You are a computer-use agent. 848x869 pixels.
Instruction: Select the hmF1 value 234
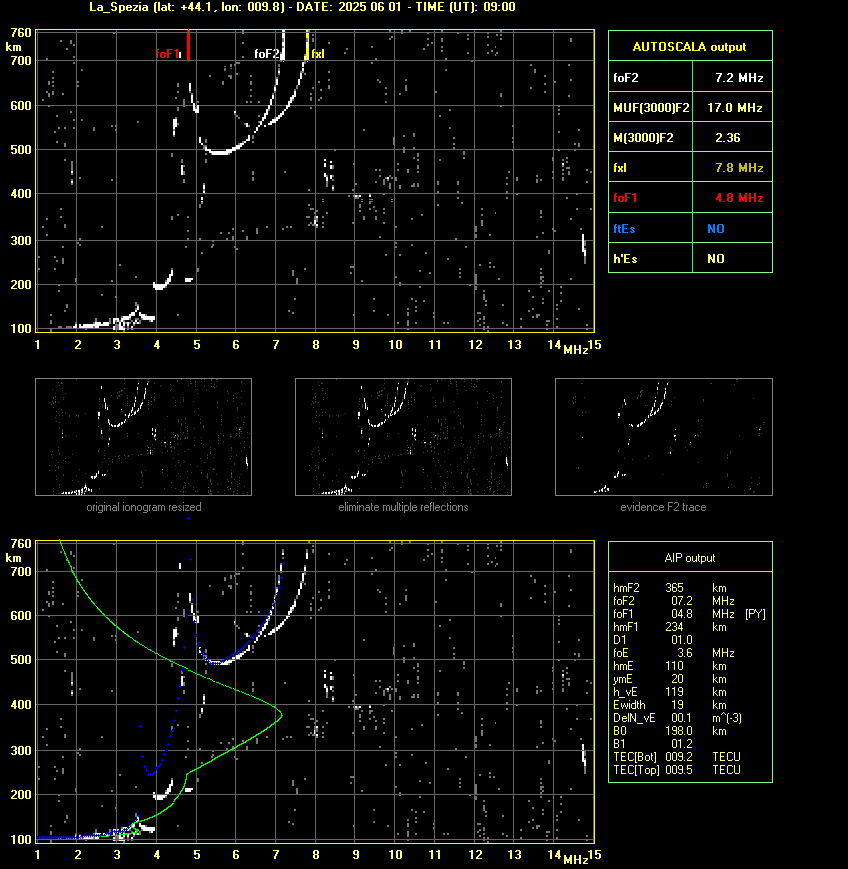[675, 627]
